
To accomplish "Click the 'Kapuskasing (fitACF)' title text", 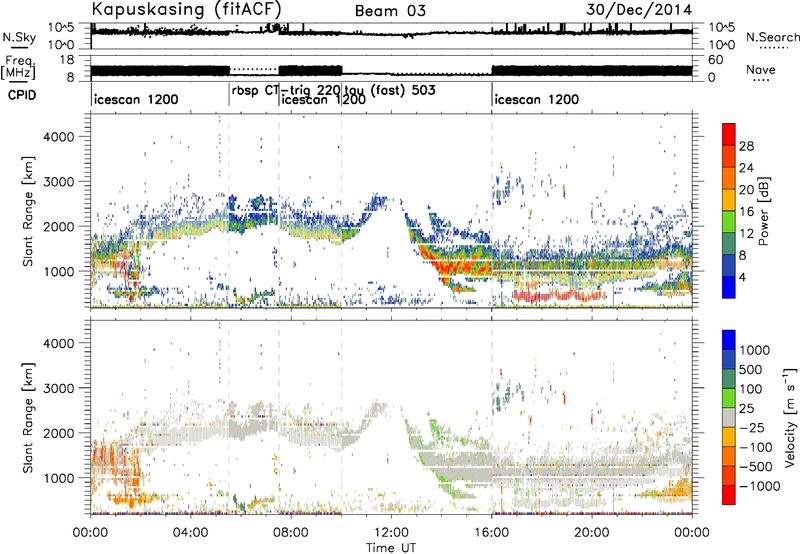I will (186, 10).
